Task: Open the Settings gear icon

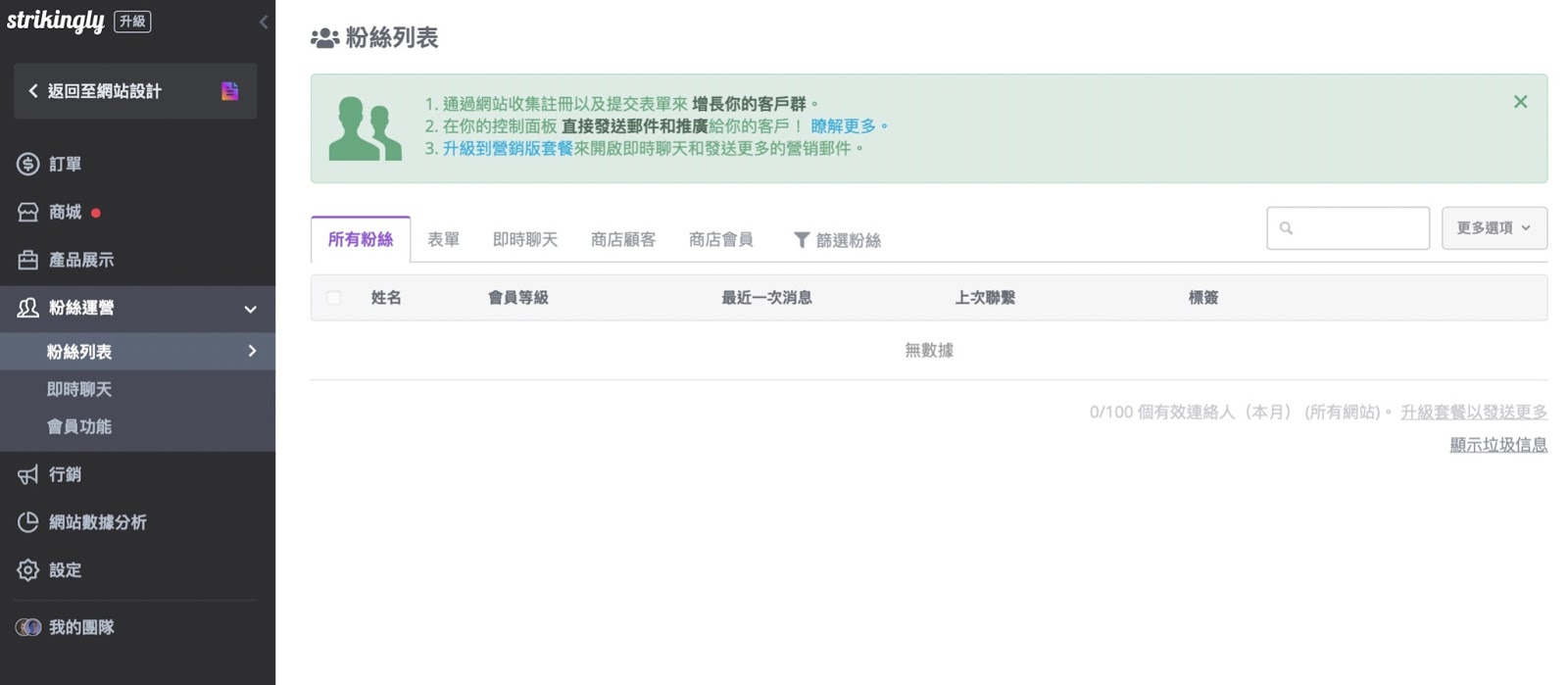Action: click(27, 570)
